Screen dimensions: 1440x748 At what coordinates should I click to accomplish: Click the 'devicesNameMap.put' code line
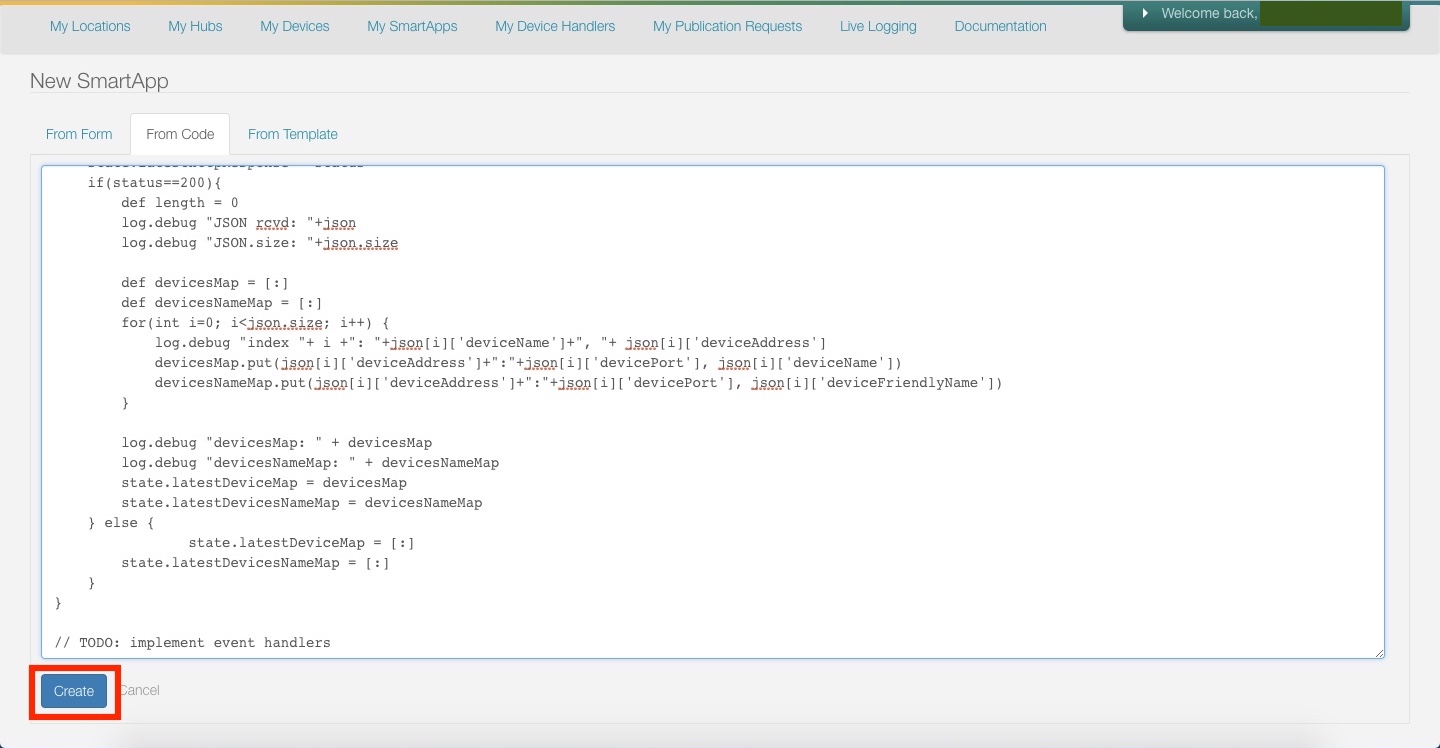coord(579,383)
